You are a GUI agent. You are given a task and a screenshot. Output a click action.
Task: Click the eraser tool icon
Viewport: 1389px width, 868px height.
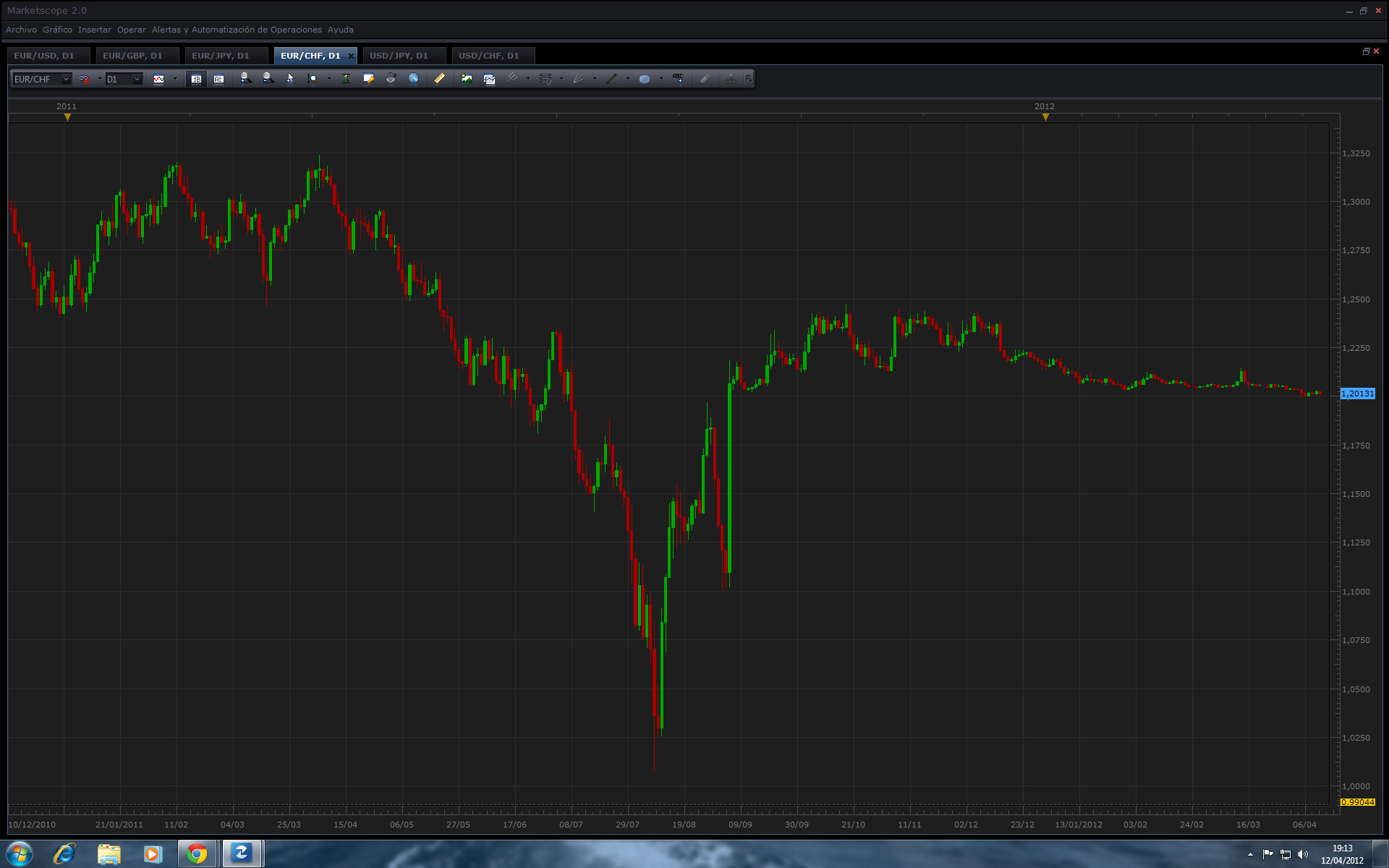(705, 79)
